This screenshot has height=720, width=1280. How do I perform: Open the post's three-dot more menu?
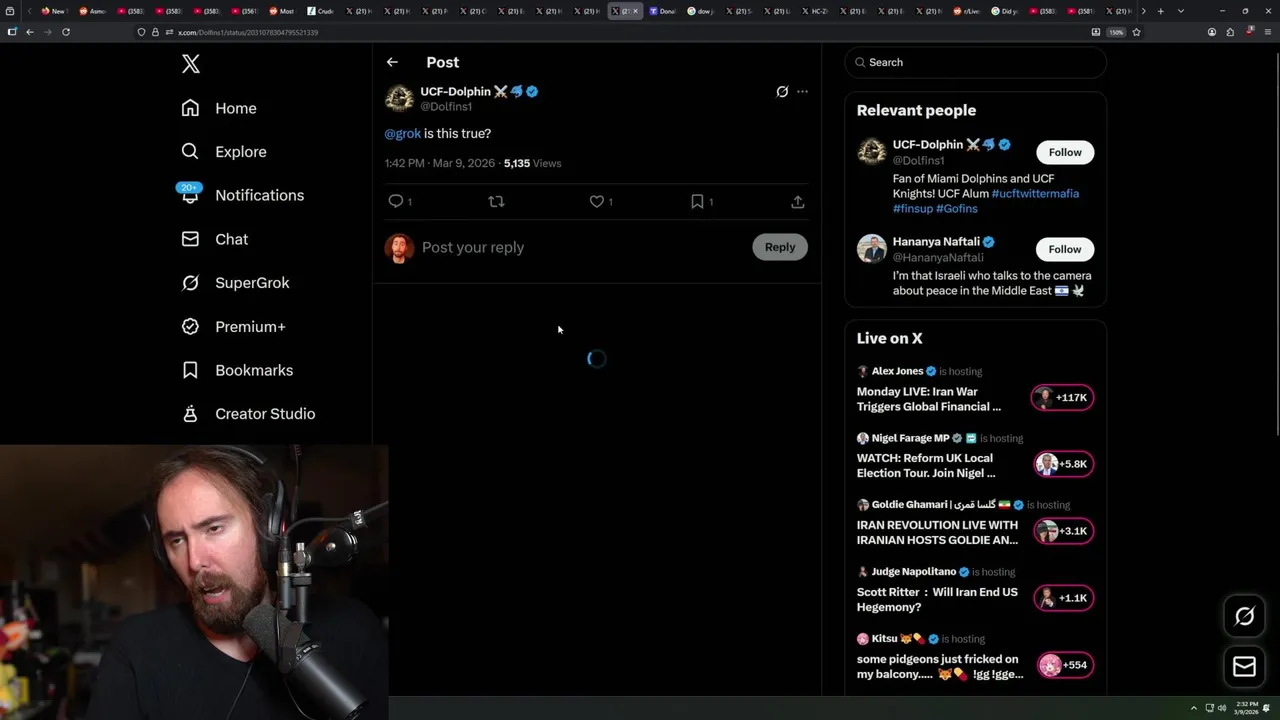click(802, 91)
